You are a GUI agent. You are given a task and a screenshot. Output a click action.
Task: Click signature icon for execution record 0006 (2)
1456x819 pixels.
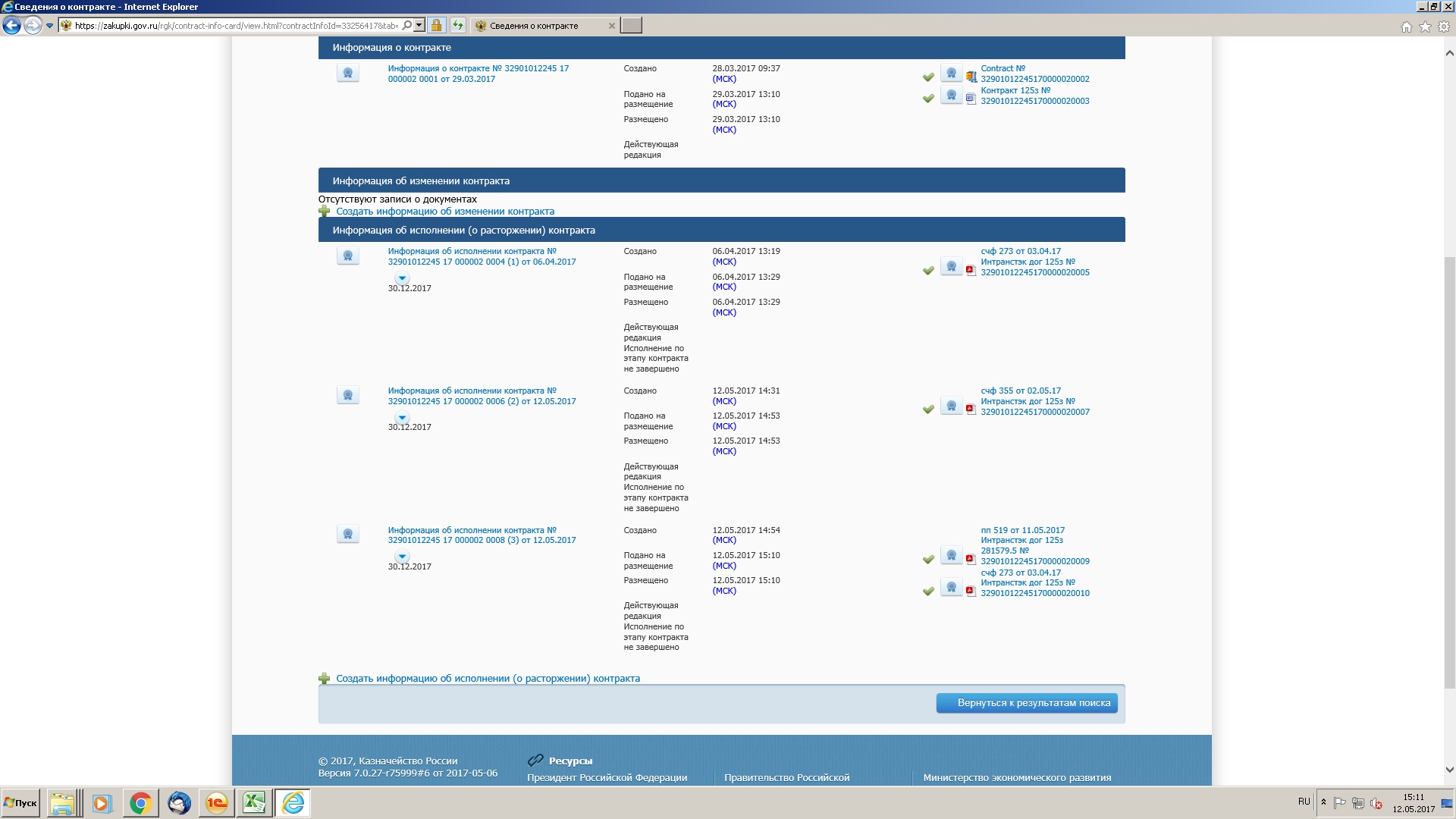point(347,395)
